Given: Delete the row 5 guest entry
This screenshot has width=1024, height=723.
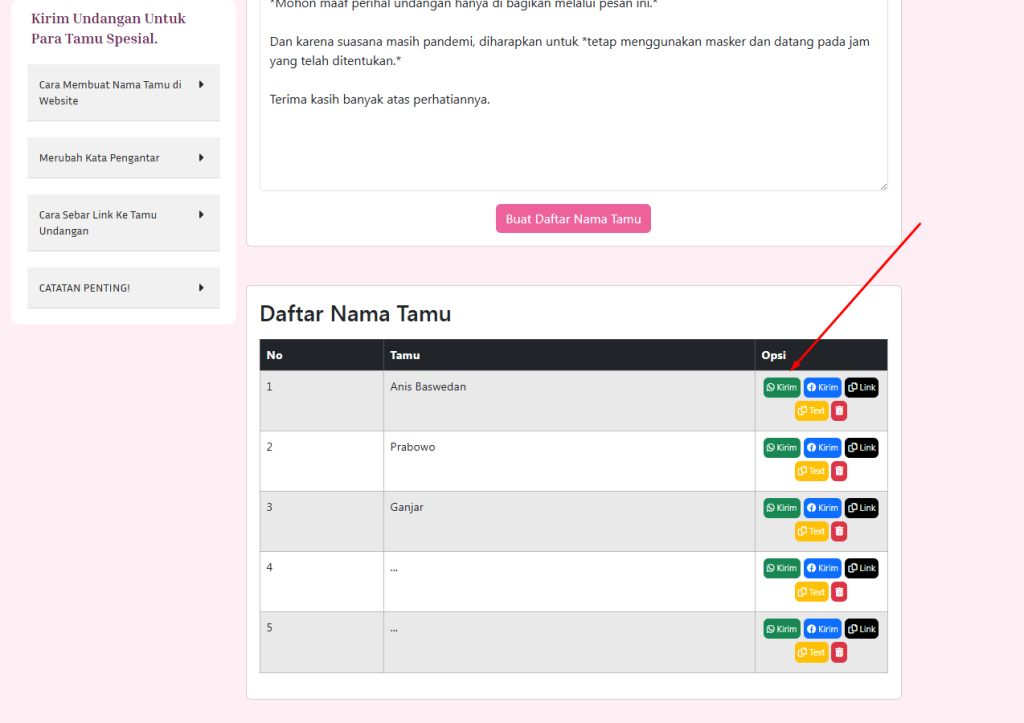Looking at the screenshot, I should tap(839, 653).
